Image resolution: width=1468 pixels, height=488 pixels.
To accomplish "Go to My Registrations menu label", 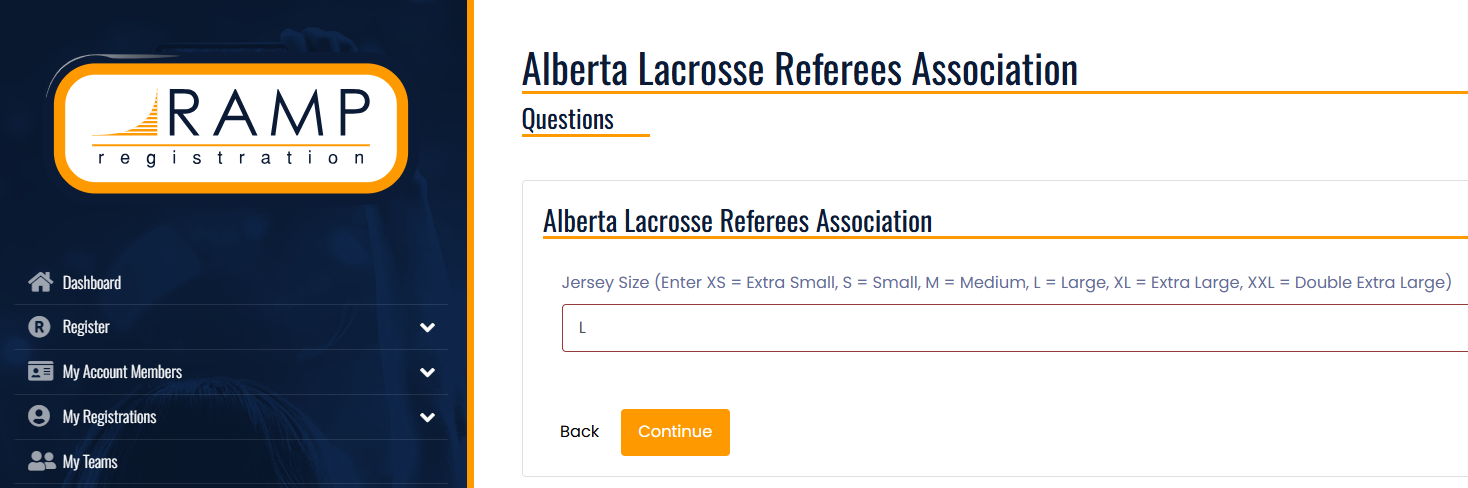I will pyautogui.click(x=109, y=417).
